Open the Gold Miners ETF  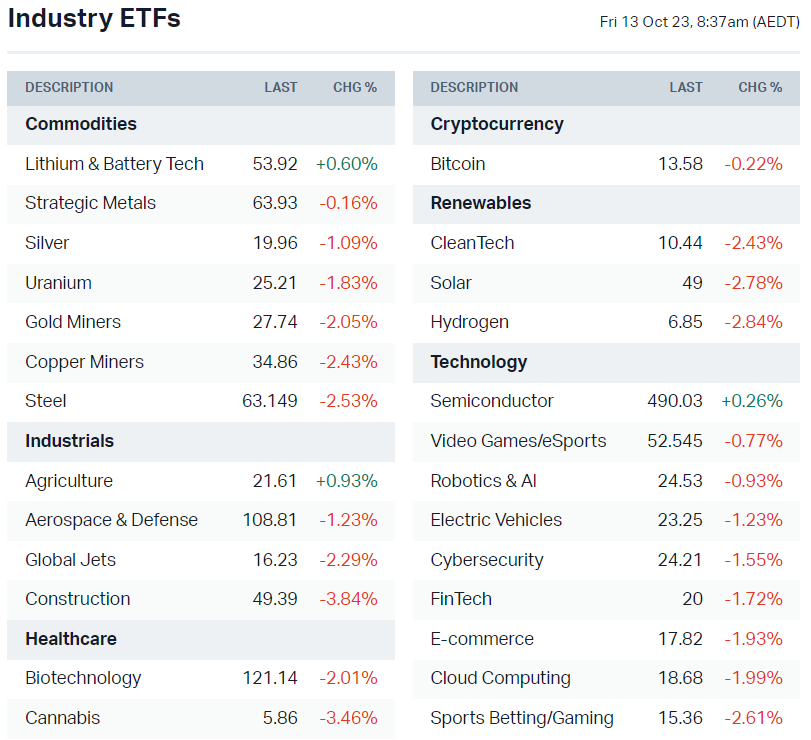73,322
